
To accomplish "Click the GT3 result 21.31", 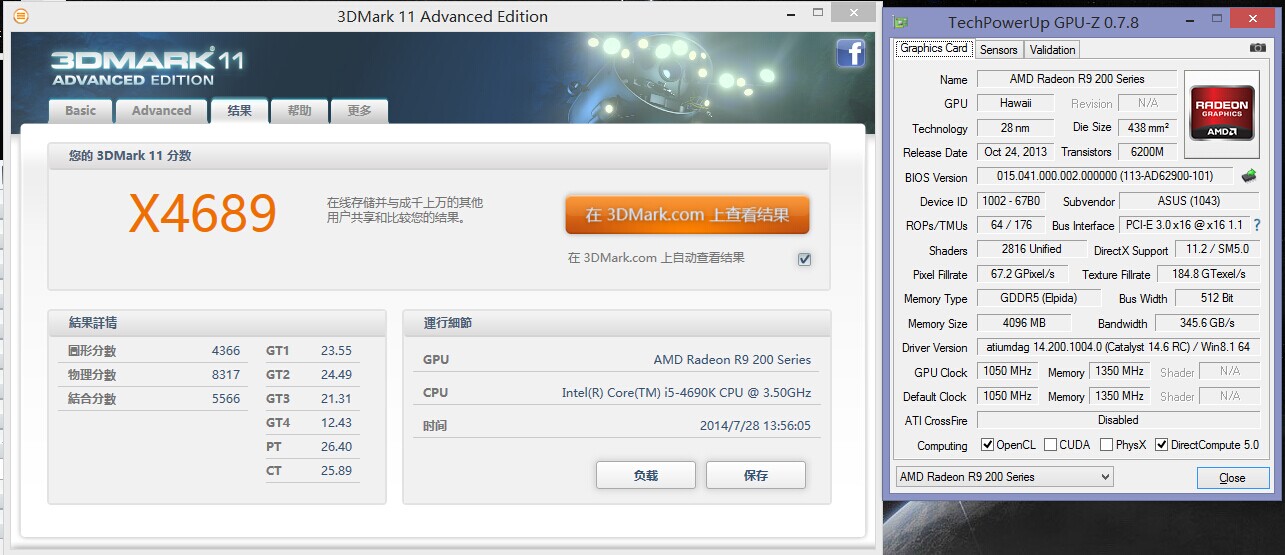I will 336,399.
